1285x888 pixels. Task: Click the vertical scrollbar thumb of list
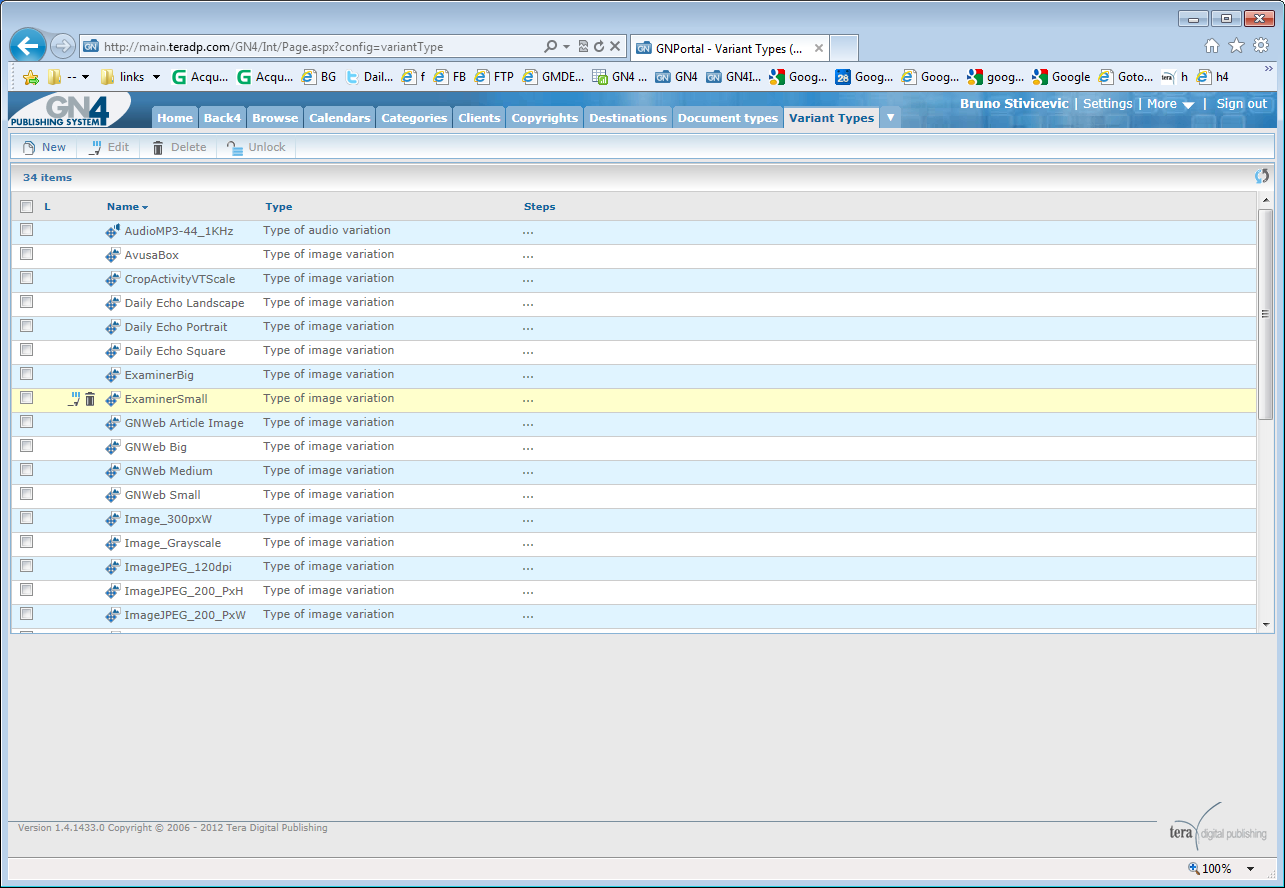1266,314
